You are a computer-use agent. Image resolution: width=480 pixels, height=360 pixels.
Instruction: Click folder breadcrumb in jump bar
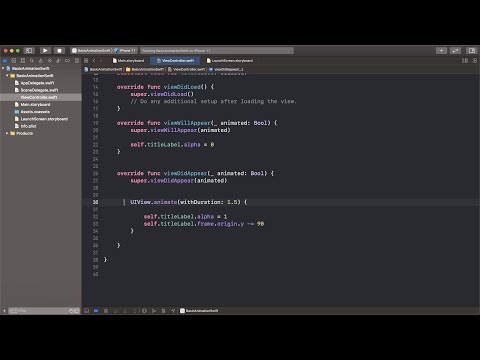[145, 69]
